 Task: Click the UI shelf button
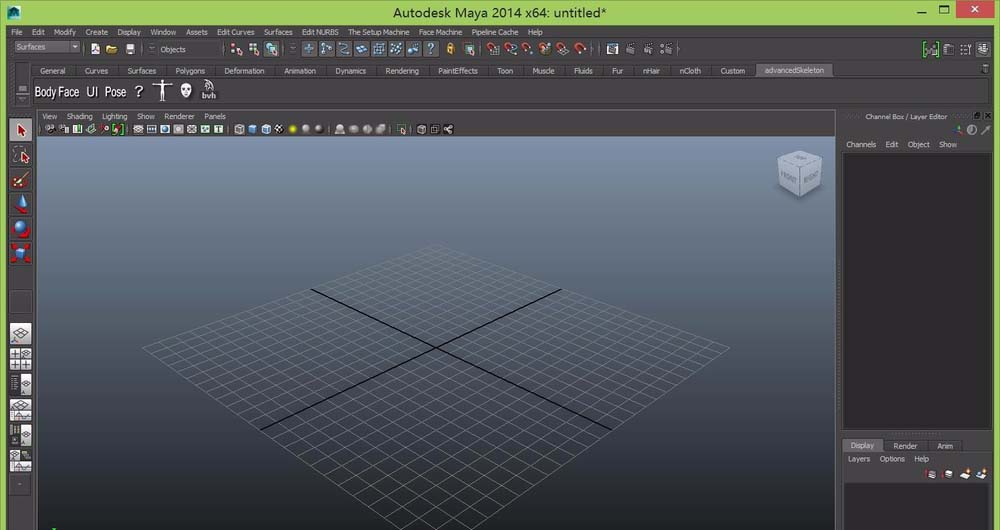click(92, 92)
